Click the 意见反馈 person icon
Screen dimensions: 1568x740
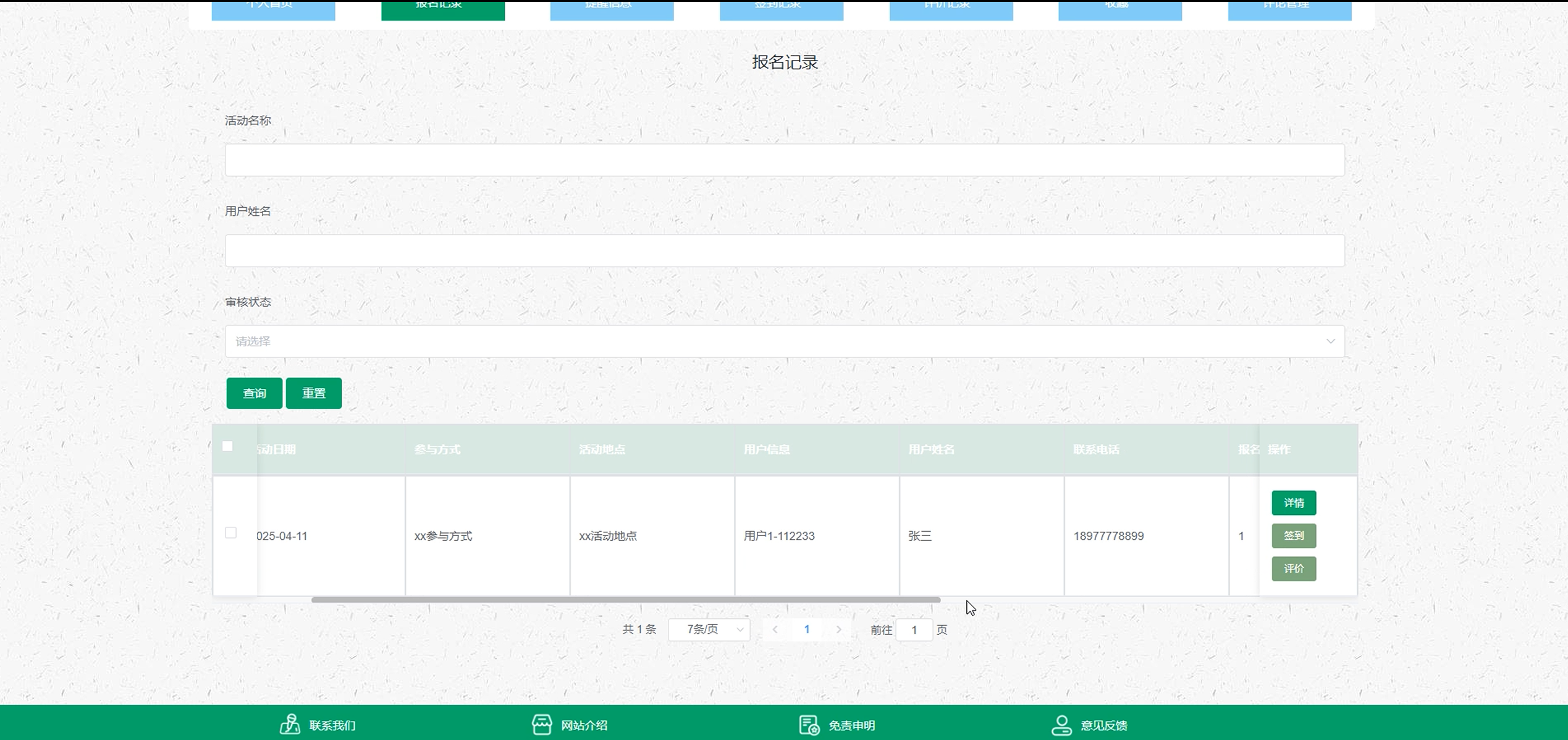coord(1061,725)
